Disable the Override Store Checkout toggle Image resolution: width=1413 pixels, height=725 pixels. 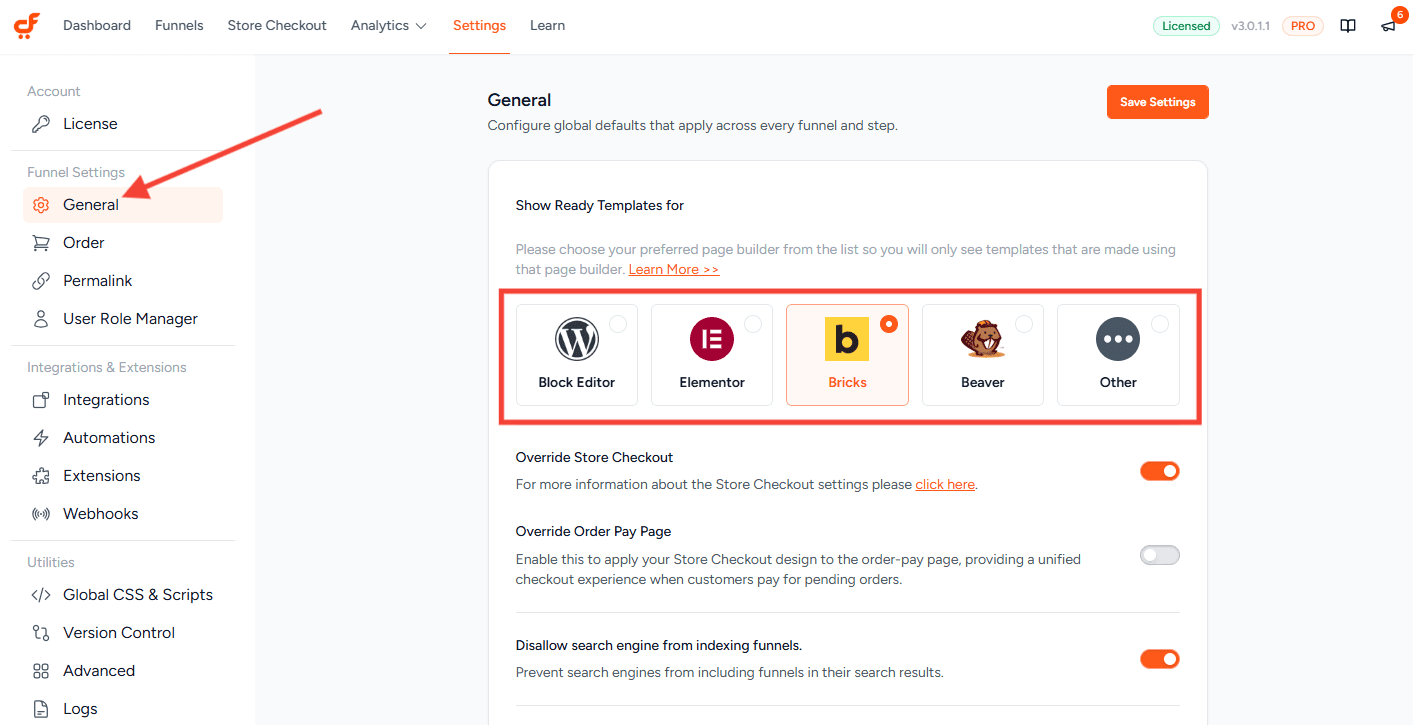tap(1160, 471)
